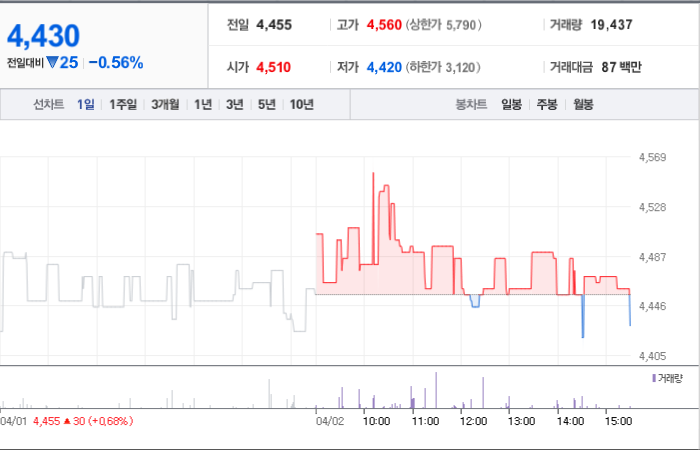The height and width of the screenshot is (450, 700).
Task: Select the 10년 chart range
Action: tap(302, 104)
